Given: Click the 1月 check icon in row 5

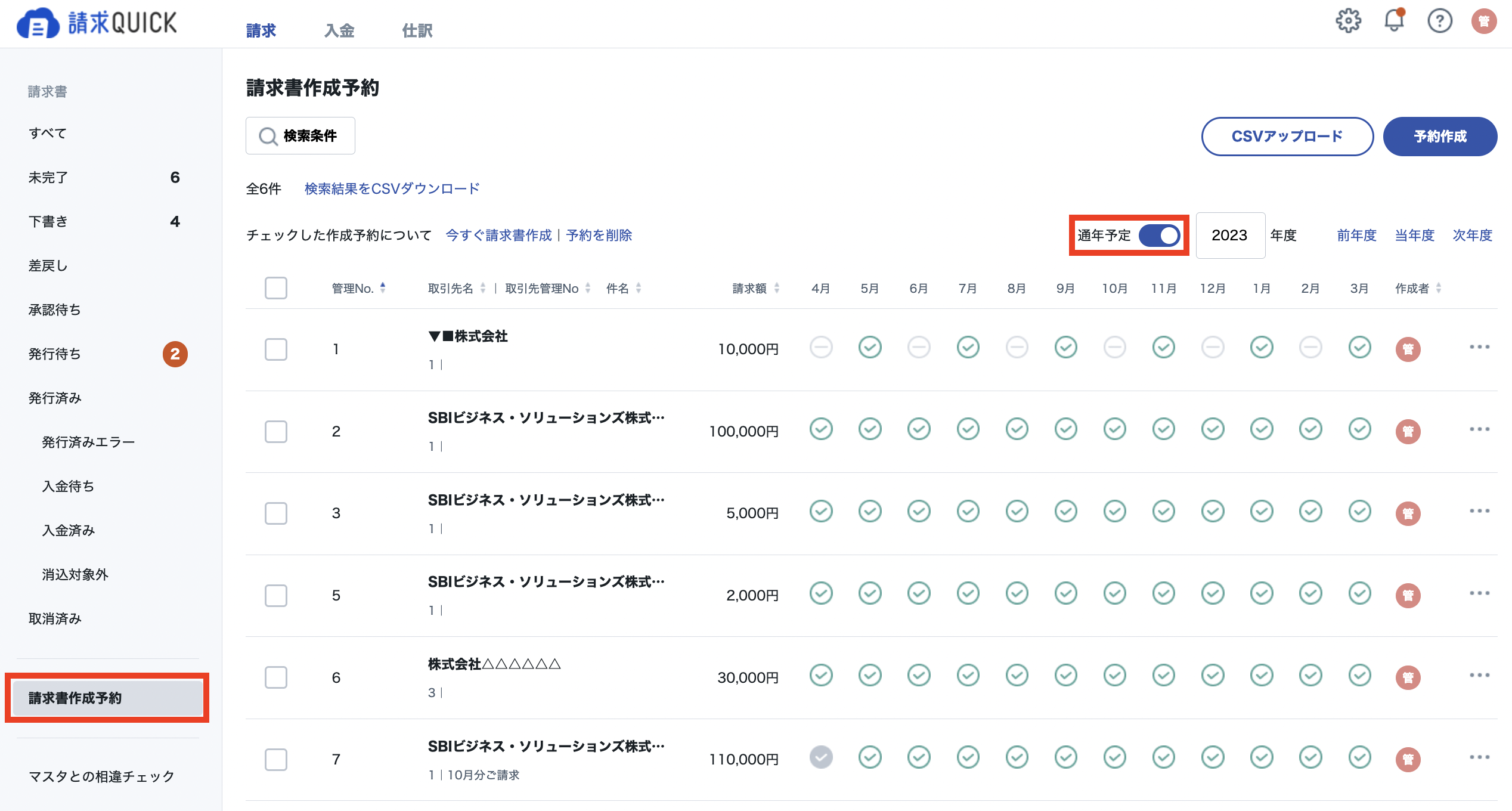Looking at the screenshot, I should 1262,593.
